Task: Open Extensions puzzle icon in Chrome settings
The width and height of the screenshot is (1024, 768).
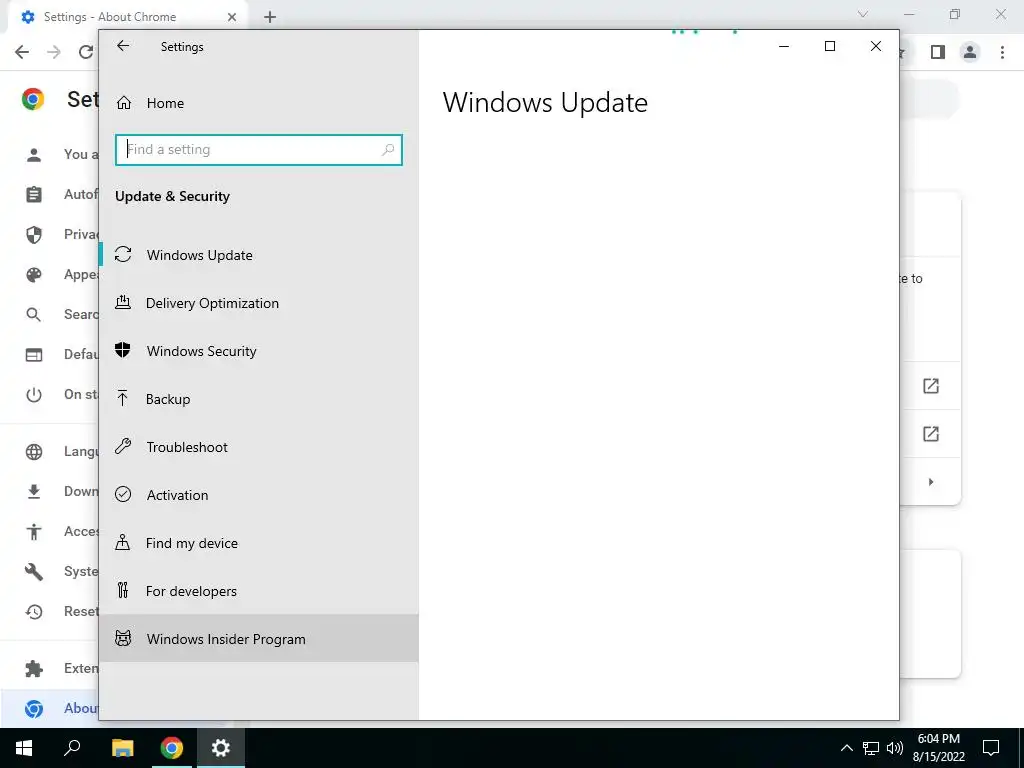Action: 34,669
